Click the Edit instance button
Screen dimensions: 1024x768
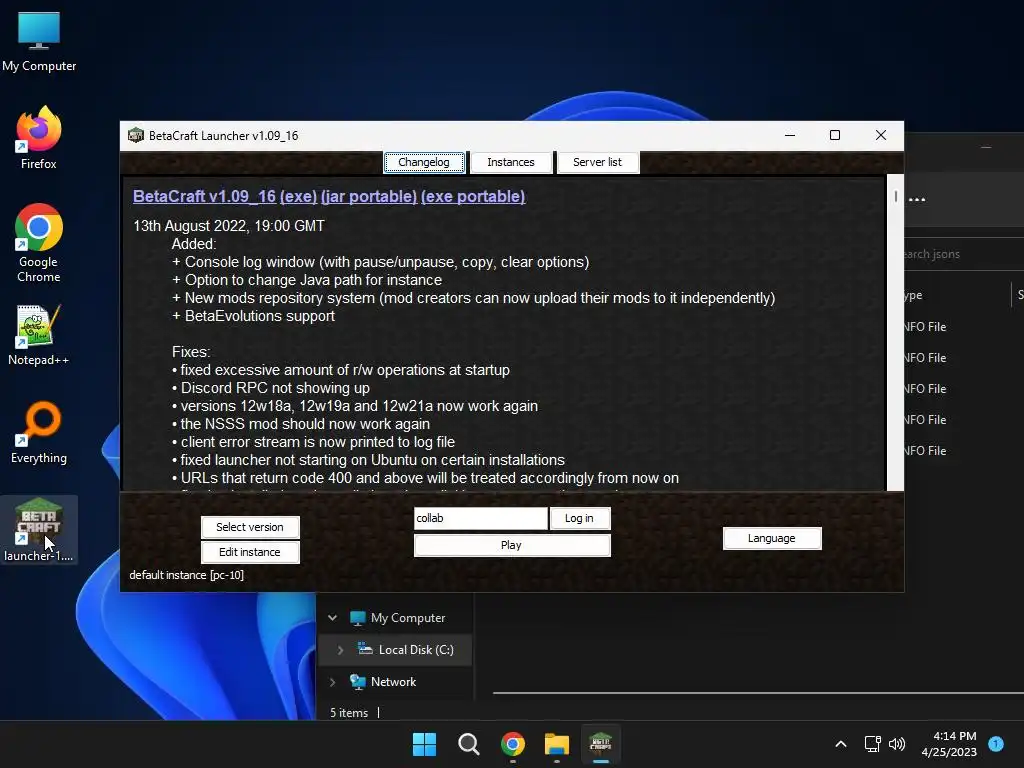250,552
